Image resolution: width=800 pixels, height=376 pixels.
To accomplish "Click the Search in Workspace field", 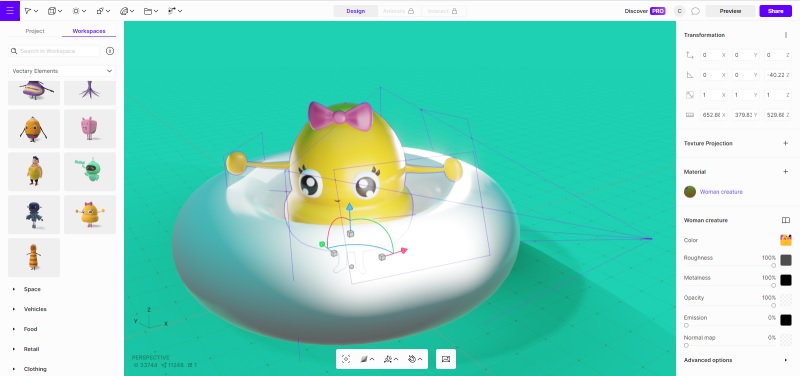I will tap(54, 51).
